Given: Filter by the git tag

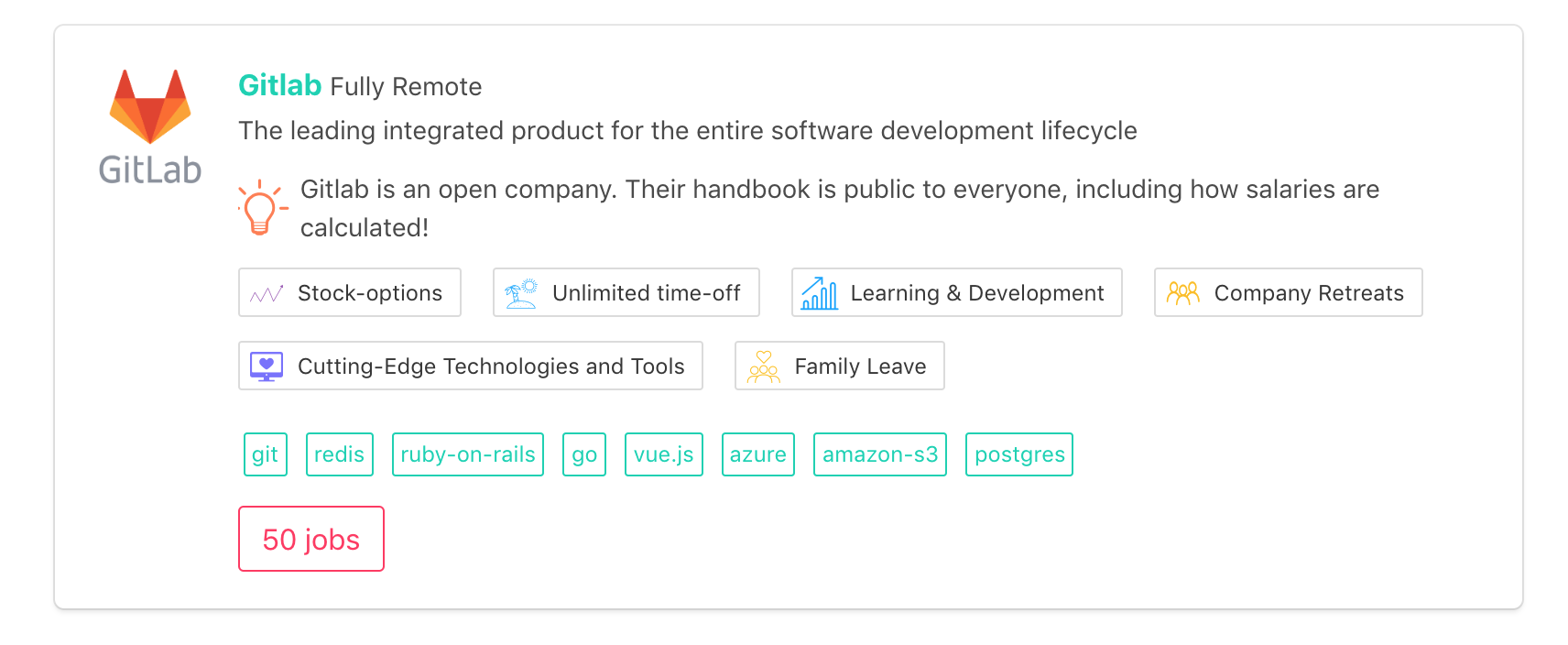Looking at the screenshot, I should [x=266, y=454].
